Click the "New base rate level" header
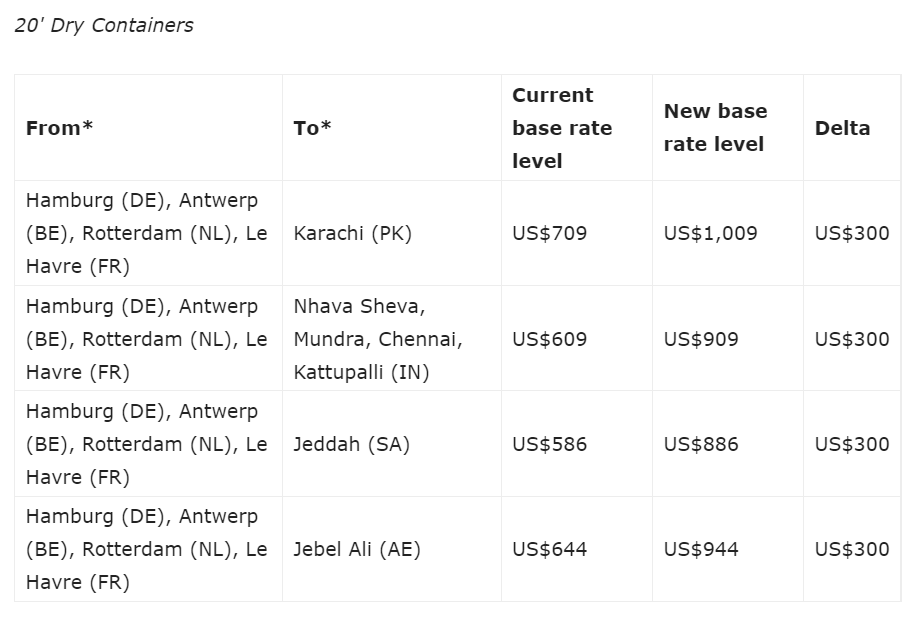The width and height of the screenshot is (915, 617). [x=715, y=128]
